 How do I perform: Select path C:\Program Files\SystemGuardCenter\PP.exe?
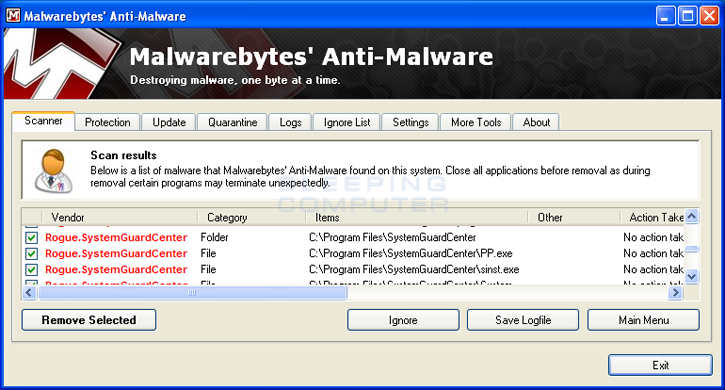pyautogui.click(x=411, y=254)
